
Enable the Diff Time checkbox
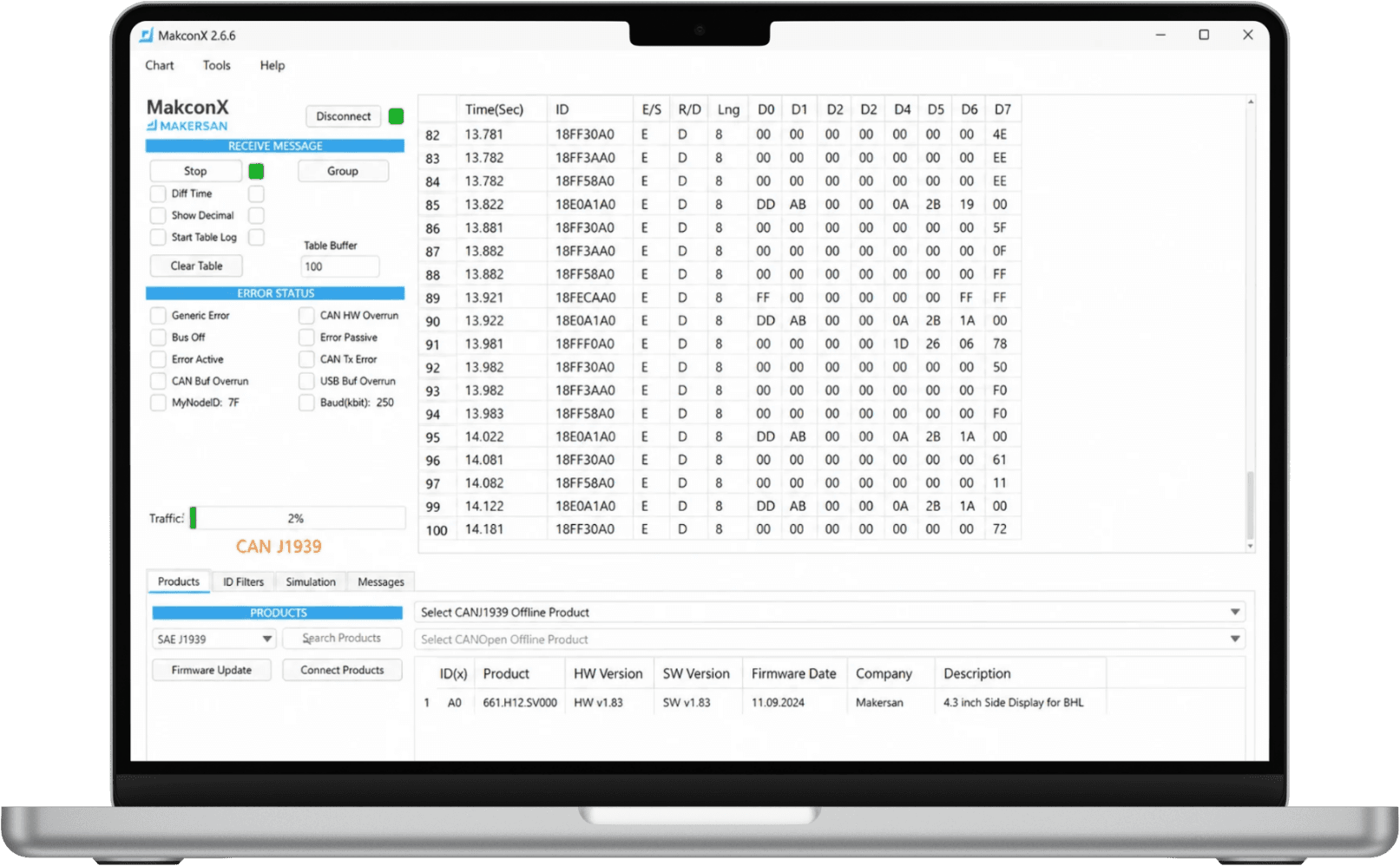[158, 194]
